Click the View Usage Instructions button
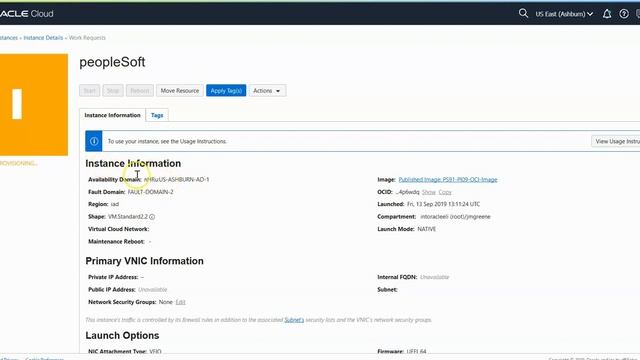Screen dimensions: 640x360 [x=616, y=141]
